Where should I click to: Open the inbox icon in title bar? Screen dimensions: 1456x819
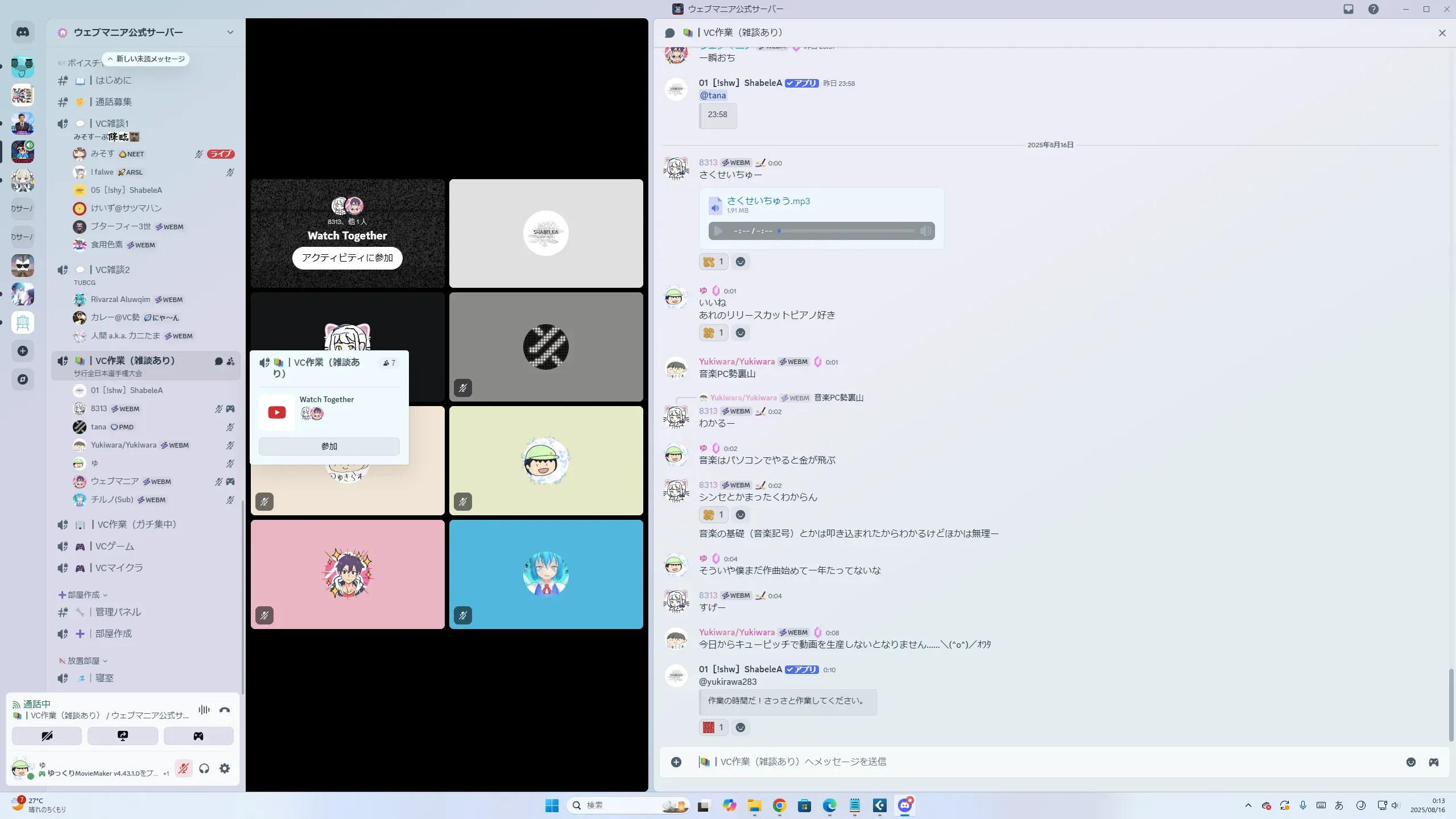coord(1349,9)
